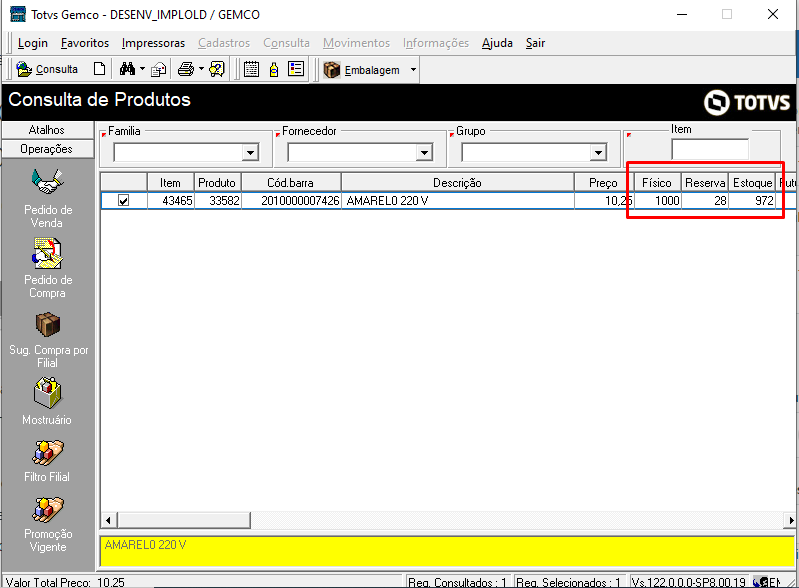This screenshot has width=799, height=588.
Task: Open the Favoritos menu
Action: pos(85,43)
